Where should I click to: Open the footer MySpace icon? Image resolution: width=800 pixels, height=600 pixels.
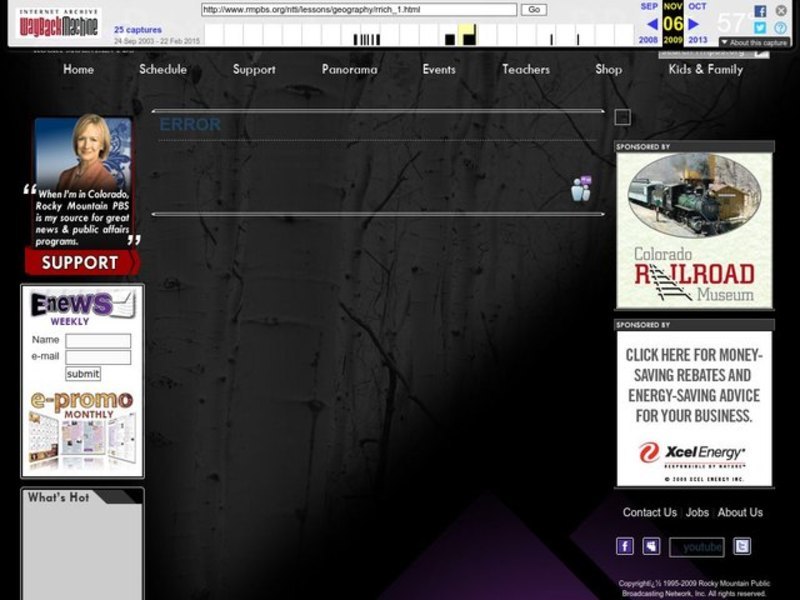pyautogui.click(x=651, y=546)
